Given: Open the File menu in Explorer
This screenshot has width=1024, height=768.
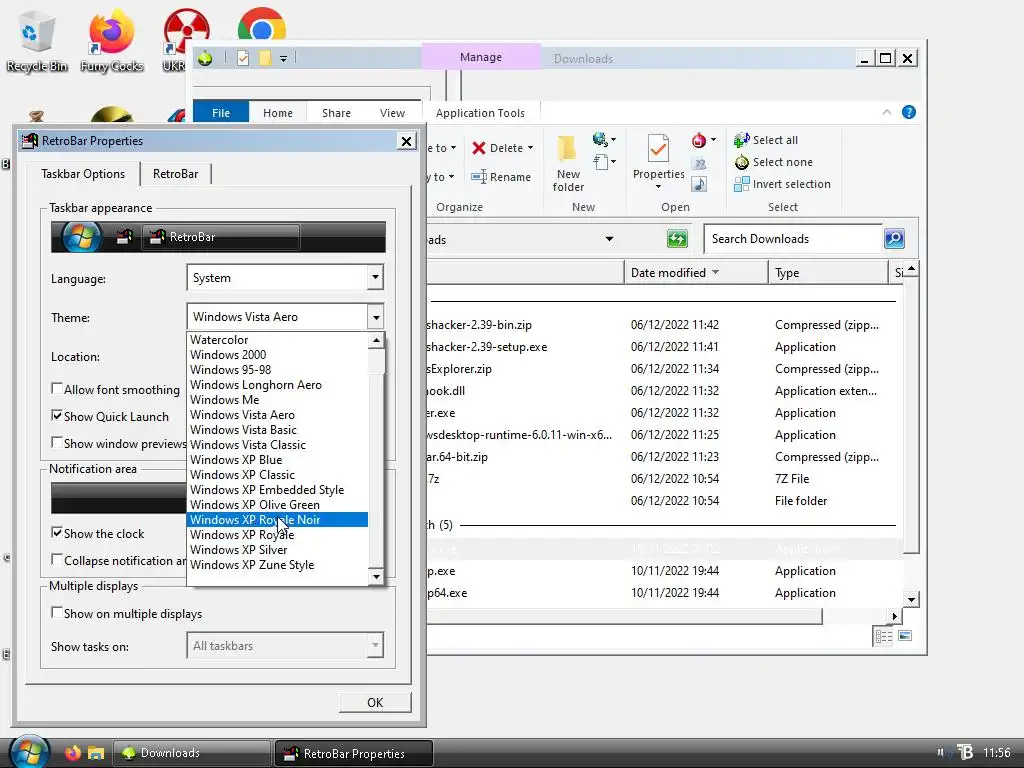Looking at the screenshot, I should pyautogui.click(x=221, y=112).
